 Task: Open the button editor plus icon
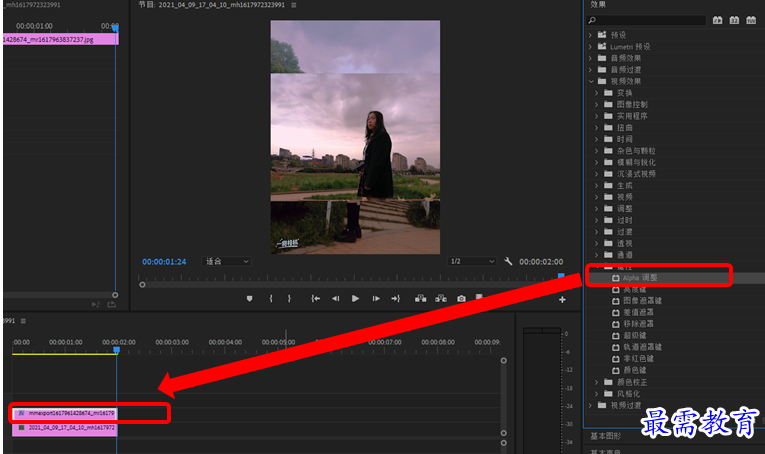tap(562, 299)
